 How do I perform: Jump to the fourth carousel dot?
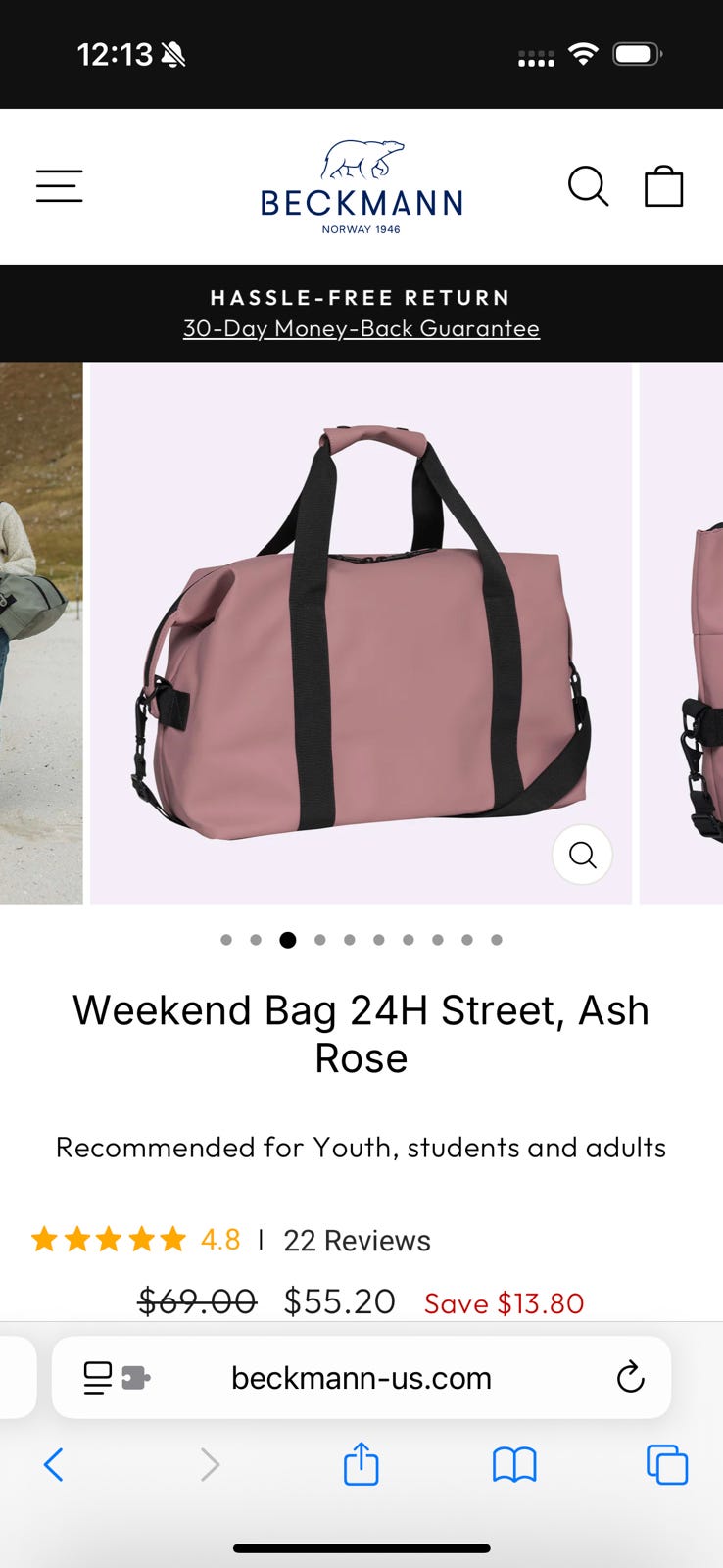click(x=319, y=940)
